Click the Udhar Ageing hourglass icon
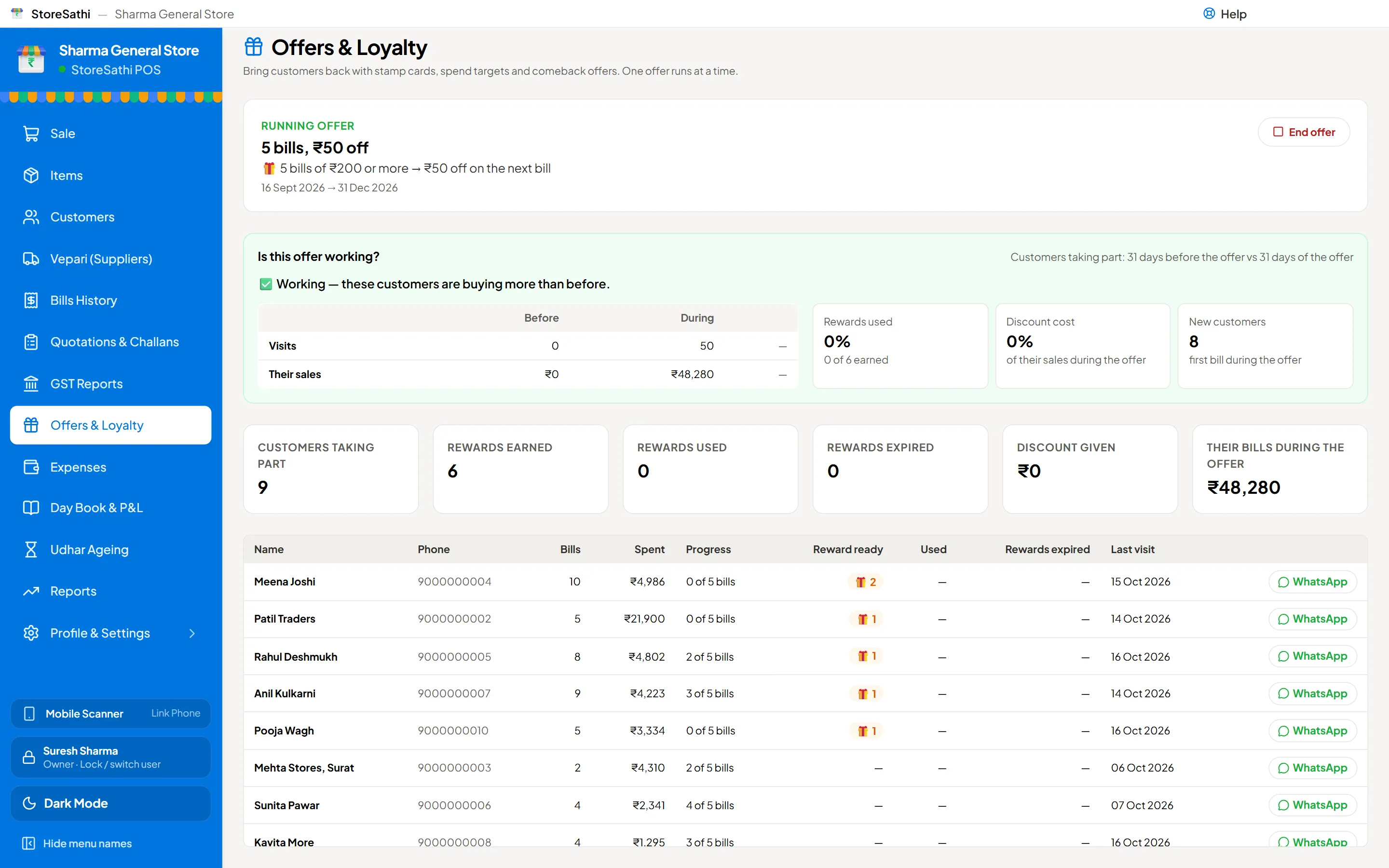The height and width of the screenshot is (868, 1389). click(x=31, y=550)
